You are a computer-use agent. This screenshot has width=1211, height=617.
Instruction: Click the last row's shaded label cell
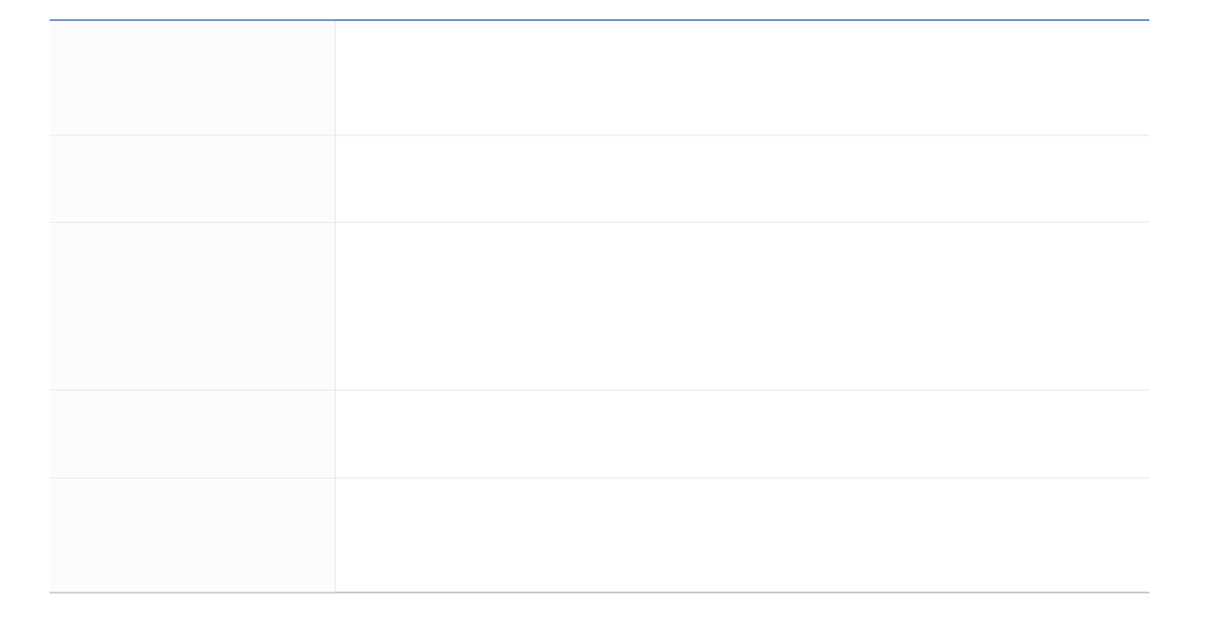coord(192,535)
